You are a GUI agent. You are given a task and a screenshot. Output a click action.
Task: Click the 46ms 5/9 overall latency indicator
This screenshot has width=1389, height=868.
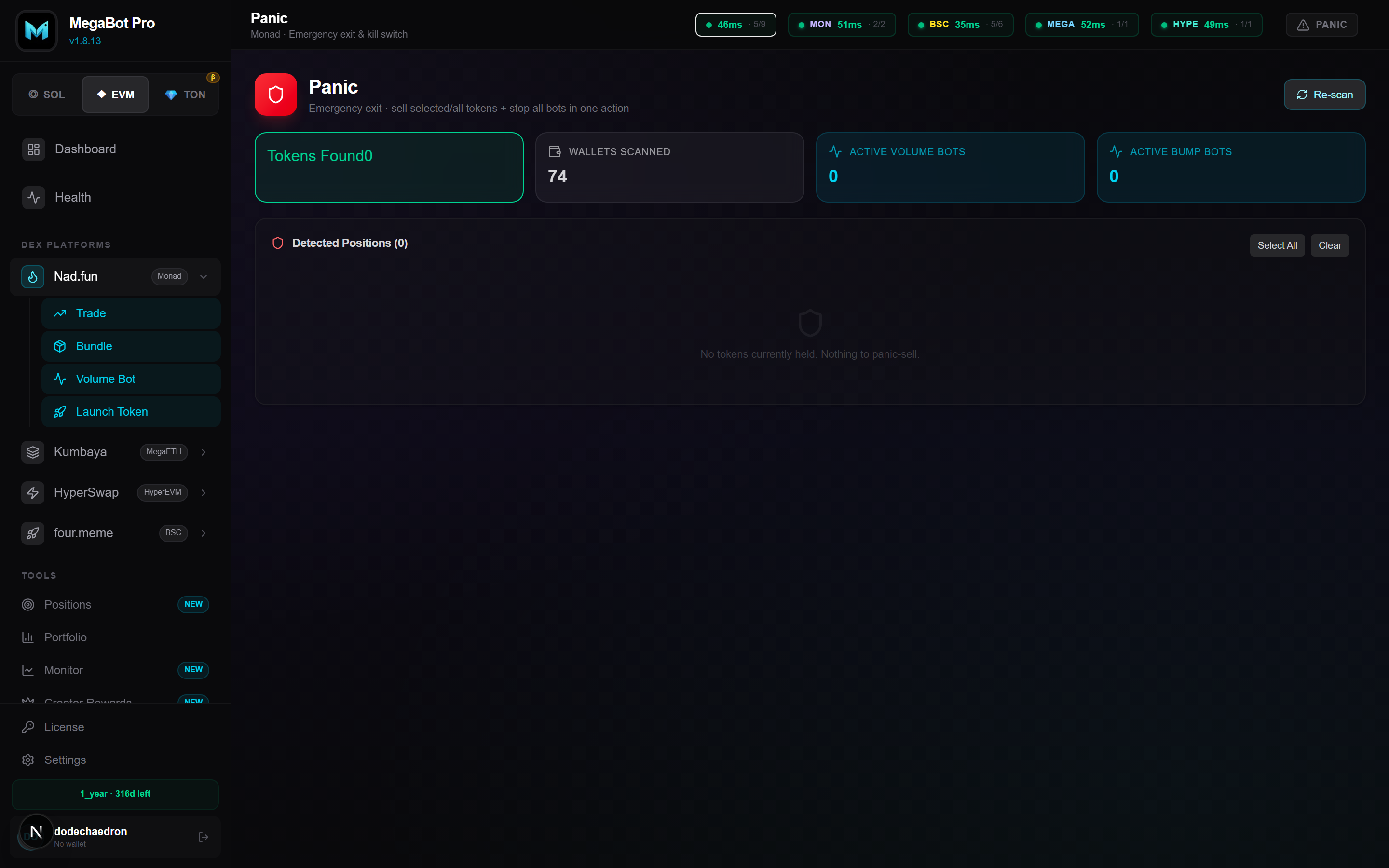(x=735, y=25)
